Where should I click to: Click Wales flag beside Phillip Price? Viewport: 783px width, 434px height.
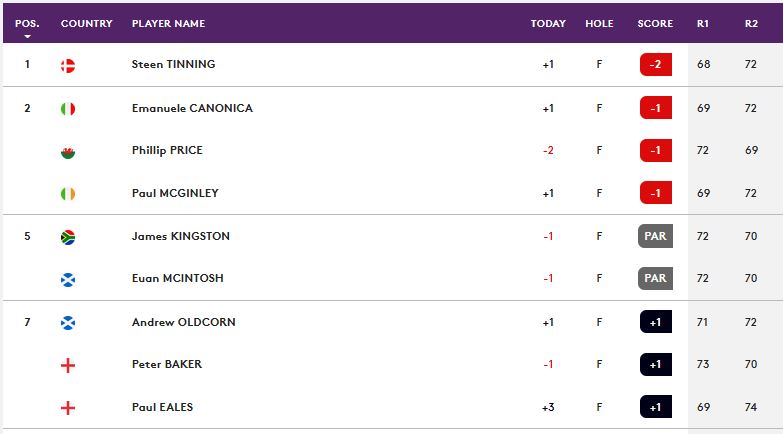[68, 151]
